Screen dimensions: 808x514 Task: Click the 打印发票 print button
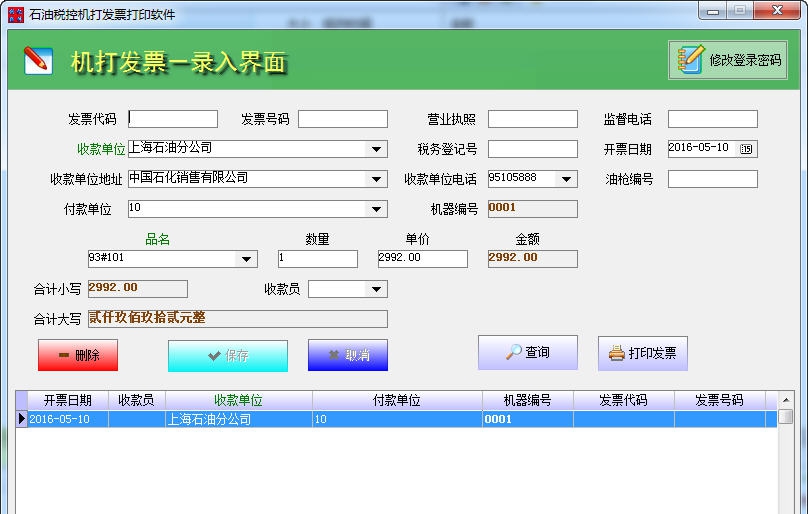coord(643,353)
